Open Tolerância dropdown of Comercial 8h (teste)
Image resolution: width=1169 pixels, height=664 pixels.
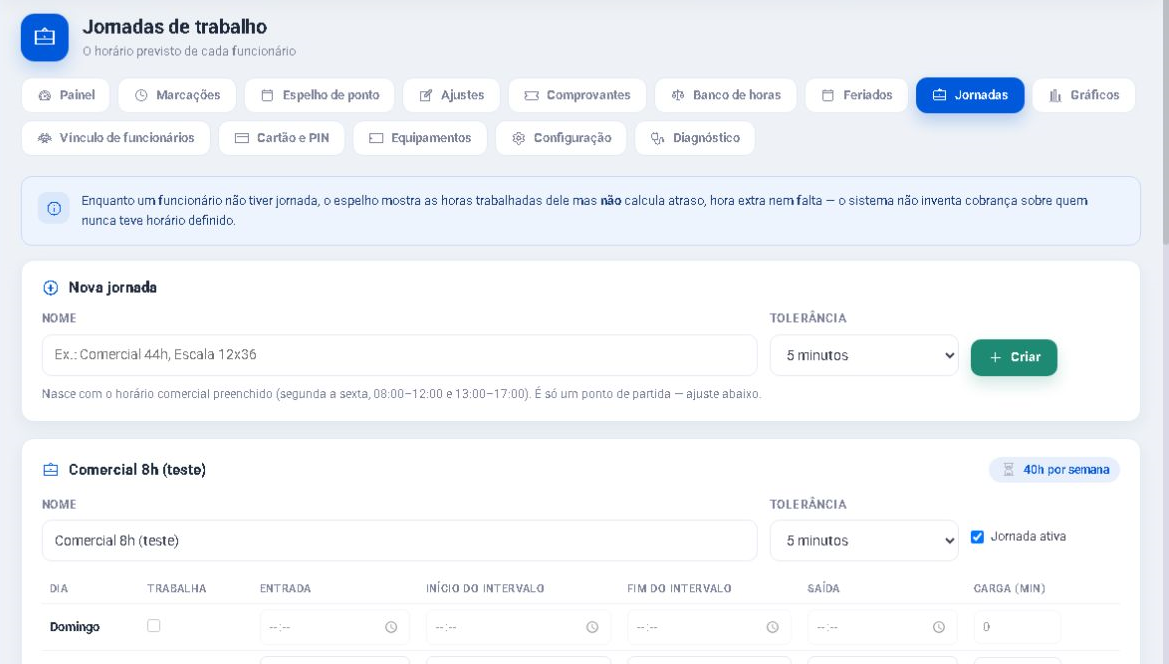[864, 540]
